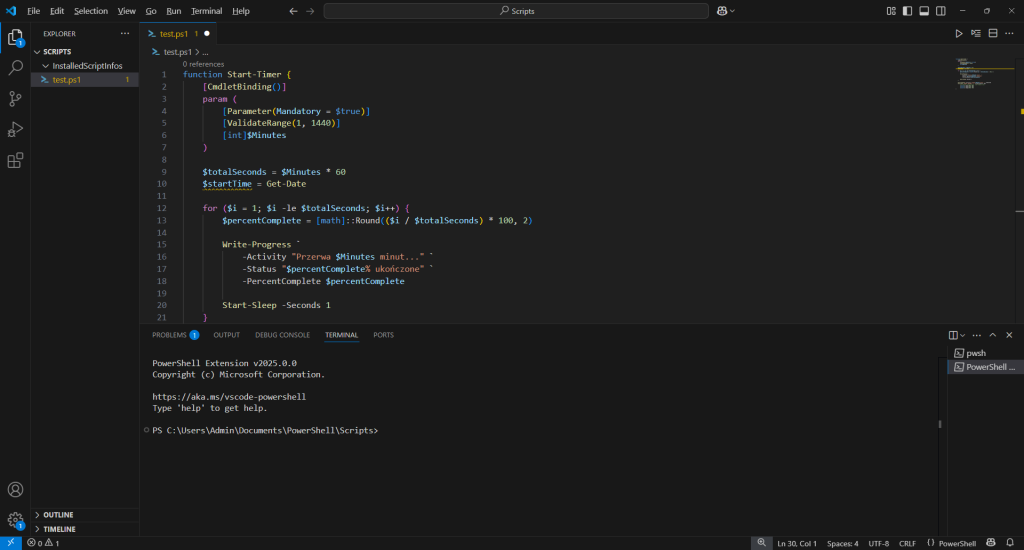This screenshot has height=550, width=1024.
Task: Open launch profile dropdown next to split terminal
Action: tap(963, 335)
